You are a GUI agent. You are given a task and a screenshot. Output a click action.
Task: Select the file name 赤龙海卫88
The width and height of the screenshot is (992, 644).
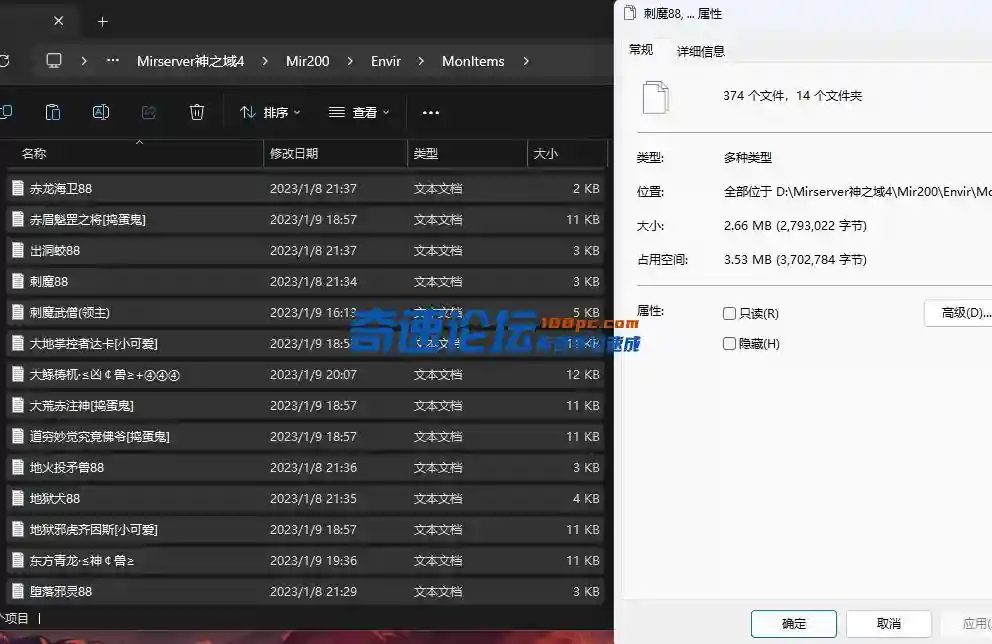click(61, 189)
